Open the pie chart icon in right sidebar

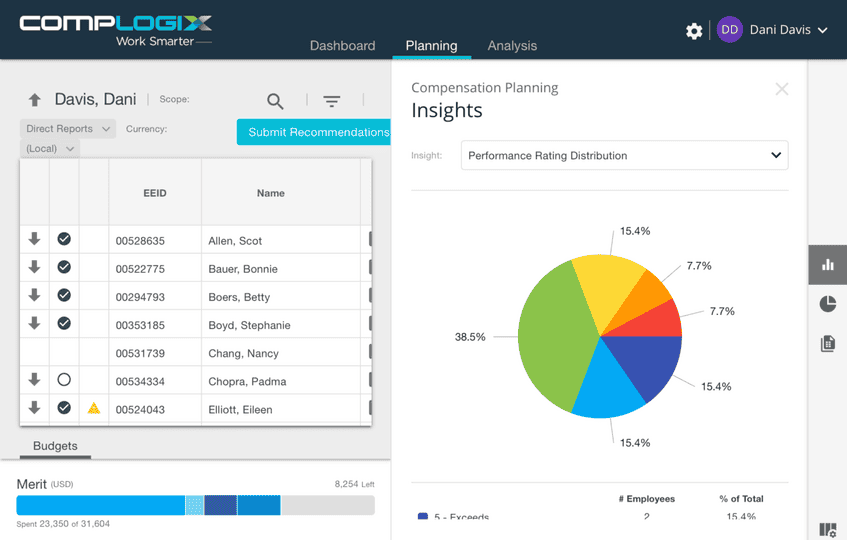827,304
